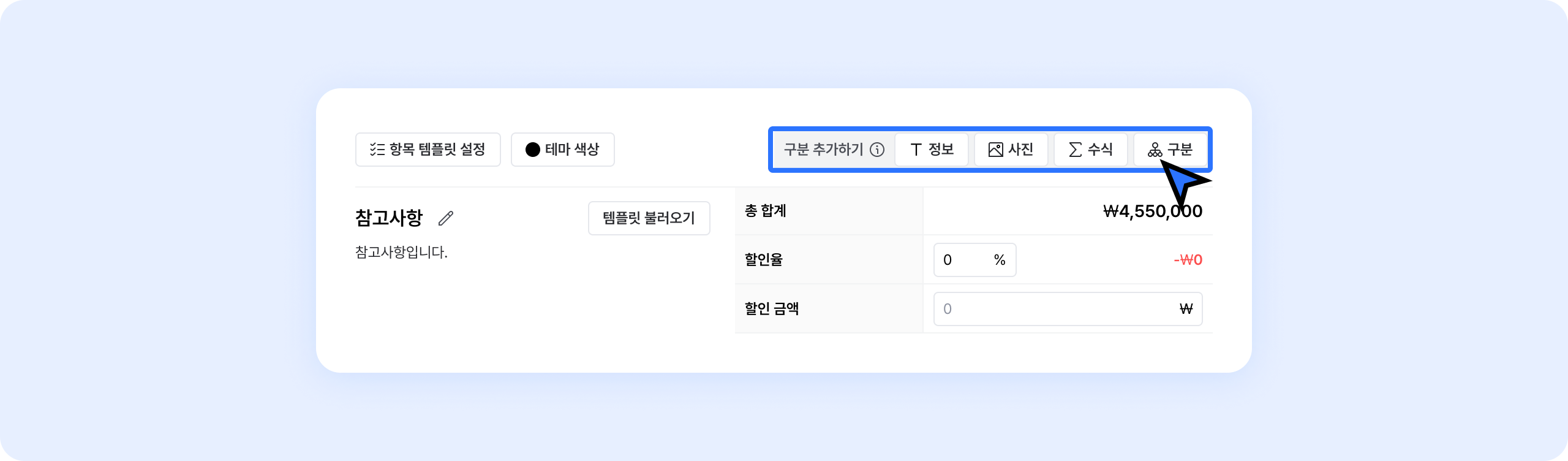
Task: Click the ₩ unit symbol in 할인 금액 field
Action: pos(1186,309)
